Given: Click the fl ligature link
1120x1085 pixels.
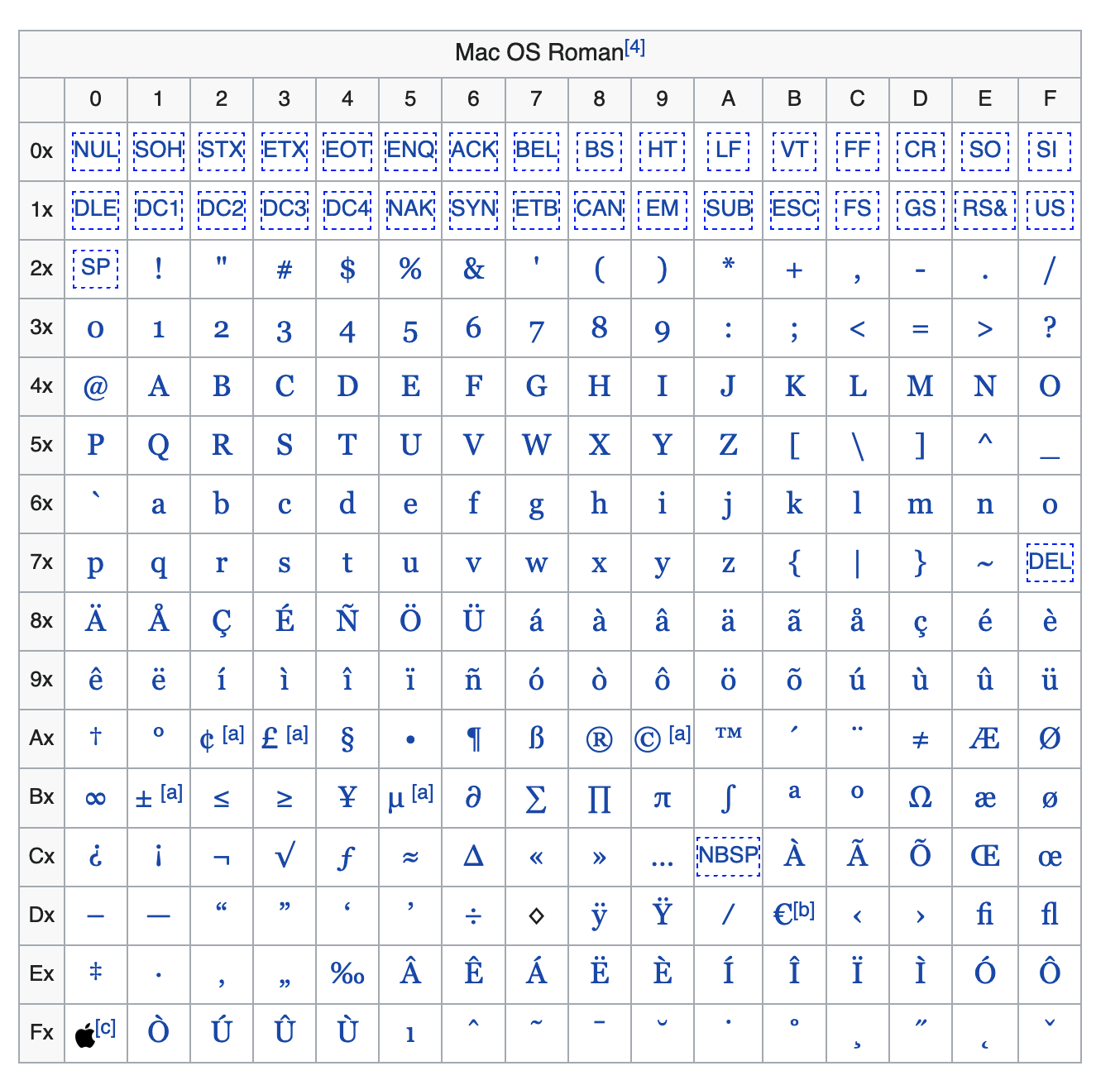Looking at the screenshot, I should pos(1050,915).
